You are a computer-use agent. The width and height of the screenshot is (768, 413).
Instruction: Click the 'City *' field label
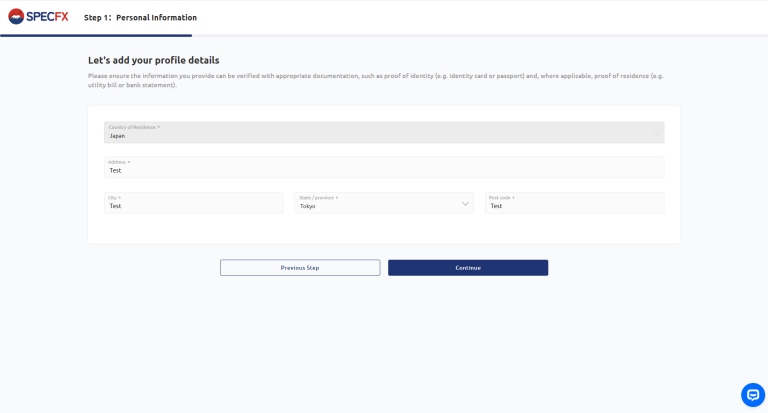[115, 198]
